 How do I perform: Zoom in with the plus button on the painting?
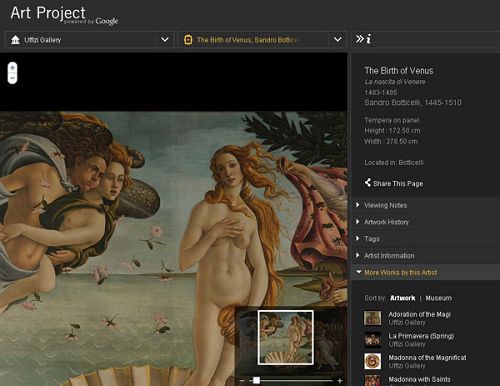(12, 68)
